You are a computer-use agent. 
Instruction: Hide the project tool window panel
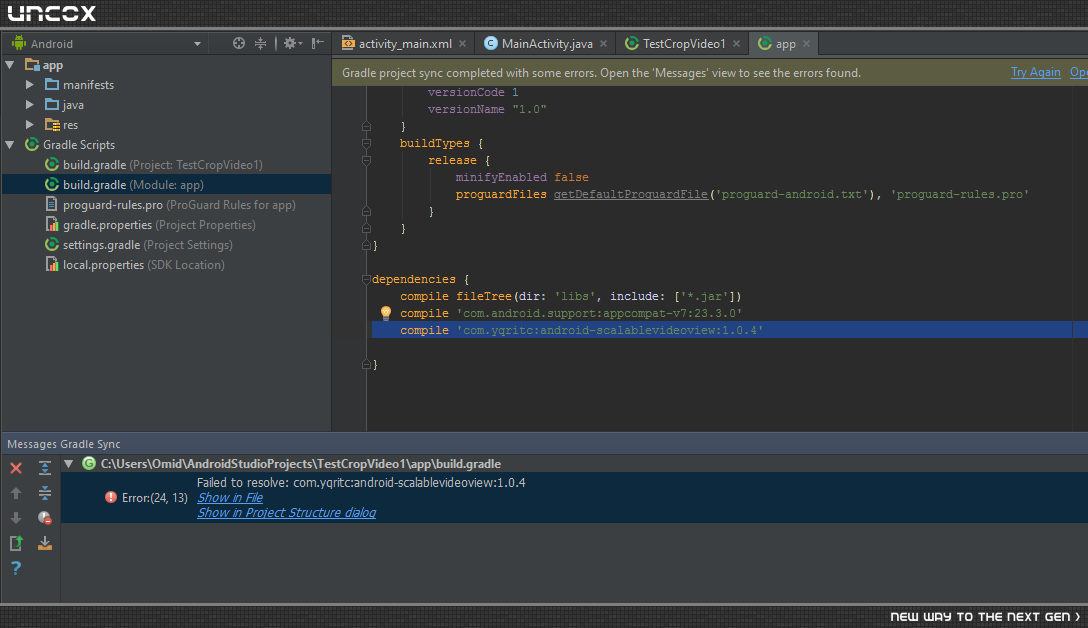(318, 43)
